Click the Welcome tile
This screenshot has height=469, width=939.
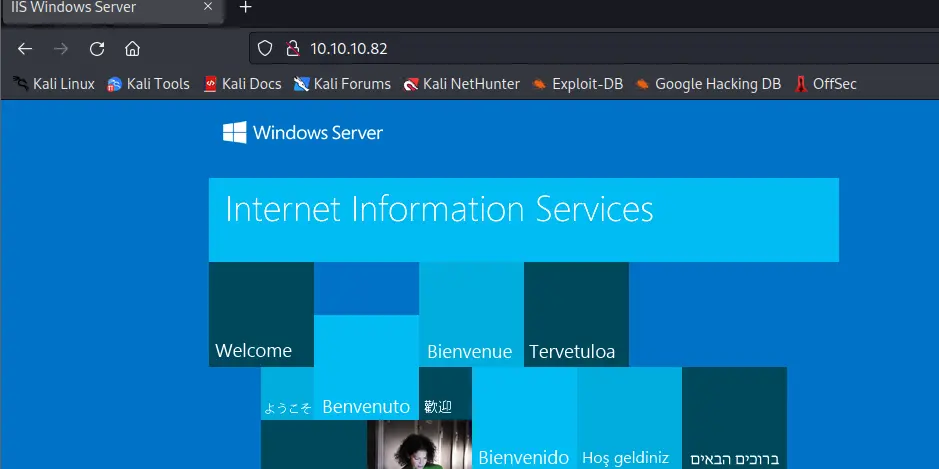[x=261, y=314]
